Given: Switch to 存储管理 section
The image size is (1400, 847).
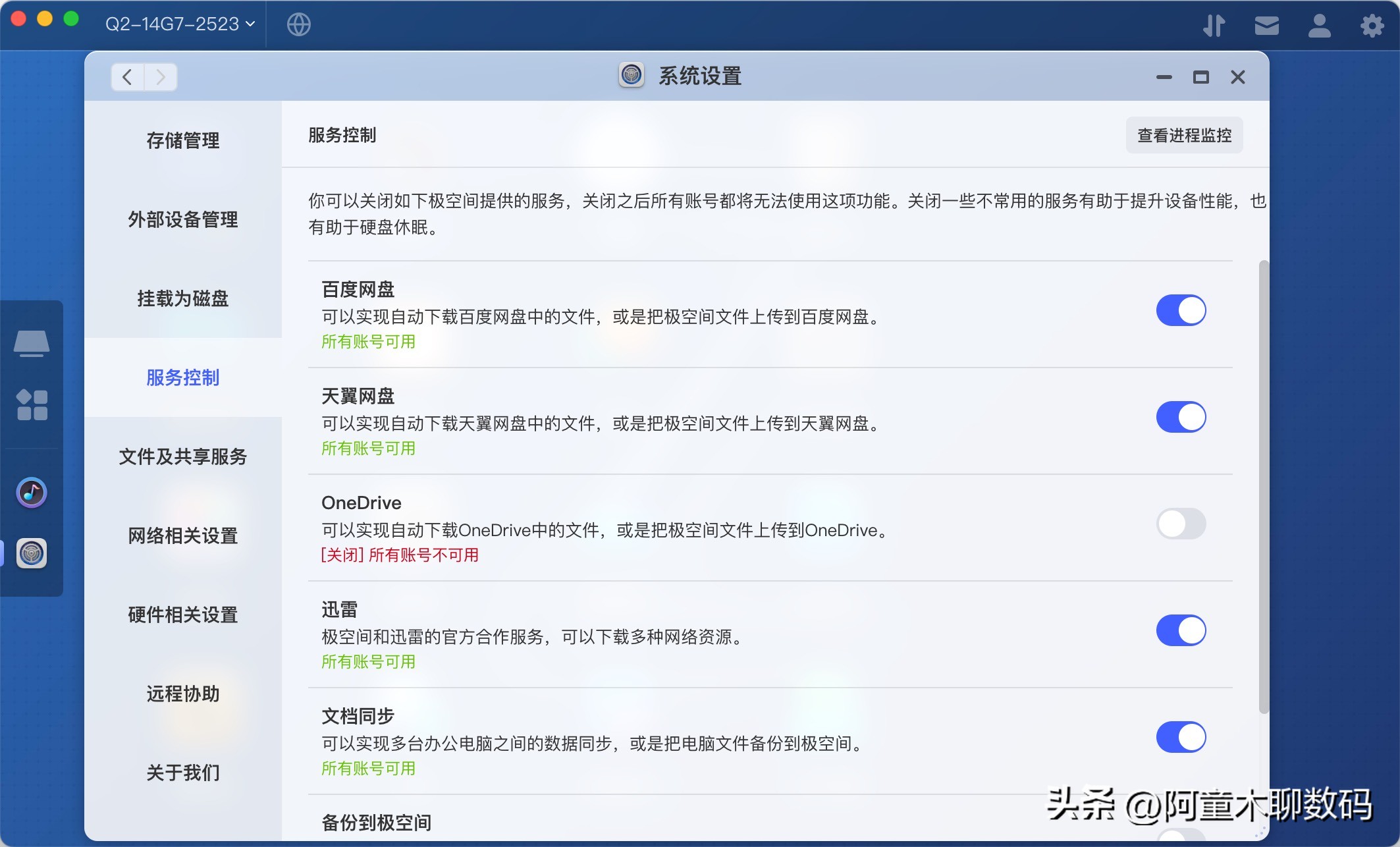Looking at the screenshot, I should [183, 140].
